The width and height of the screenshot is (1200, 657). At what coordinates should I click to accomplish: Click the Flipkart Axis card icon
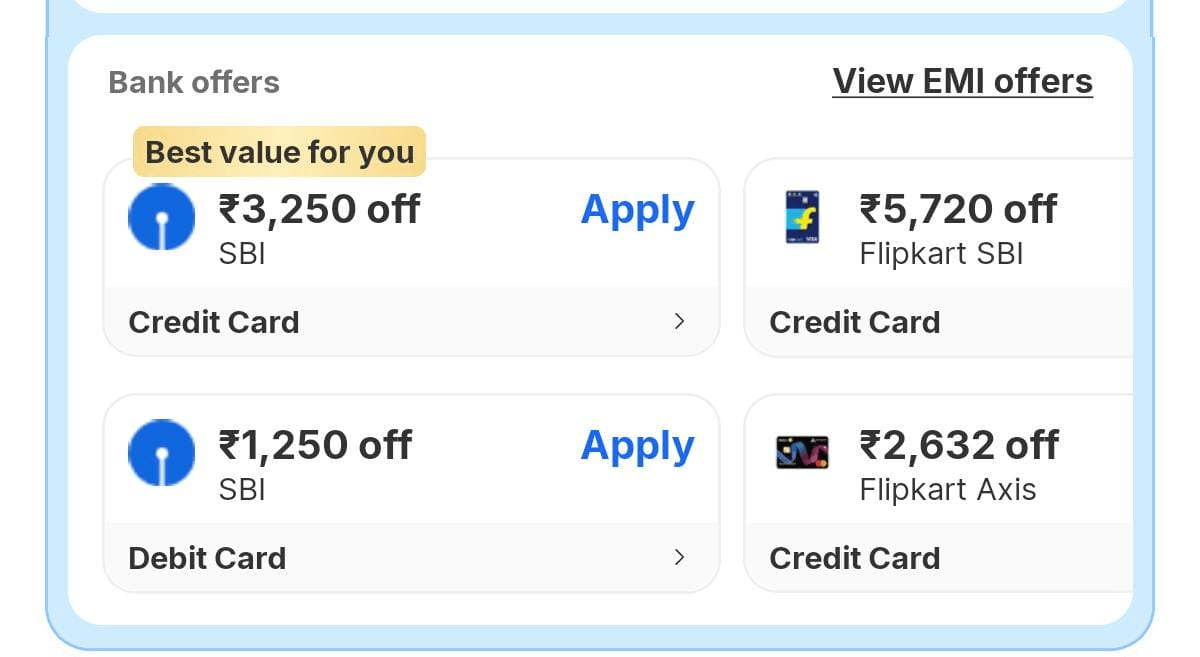pyautogui.click(x=803, y=452)
